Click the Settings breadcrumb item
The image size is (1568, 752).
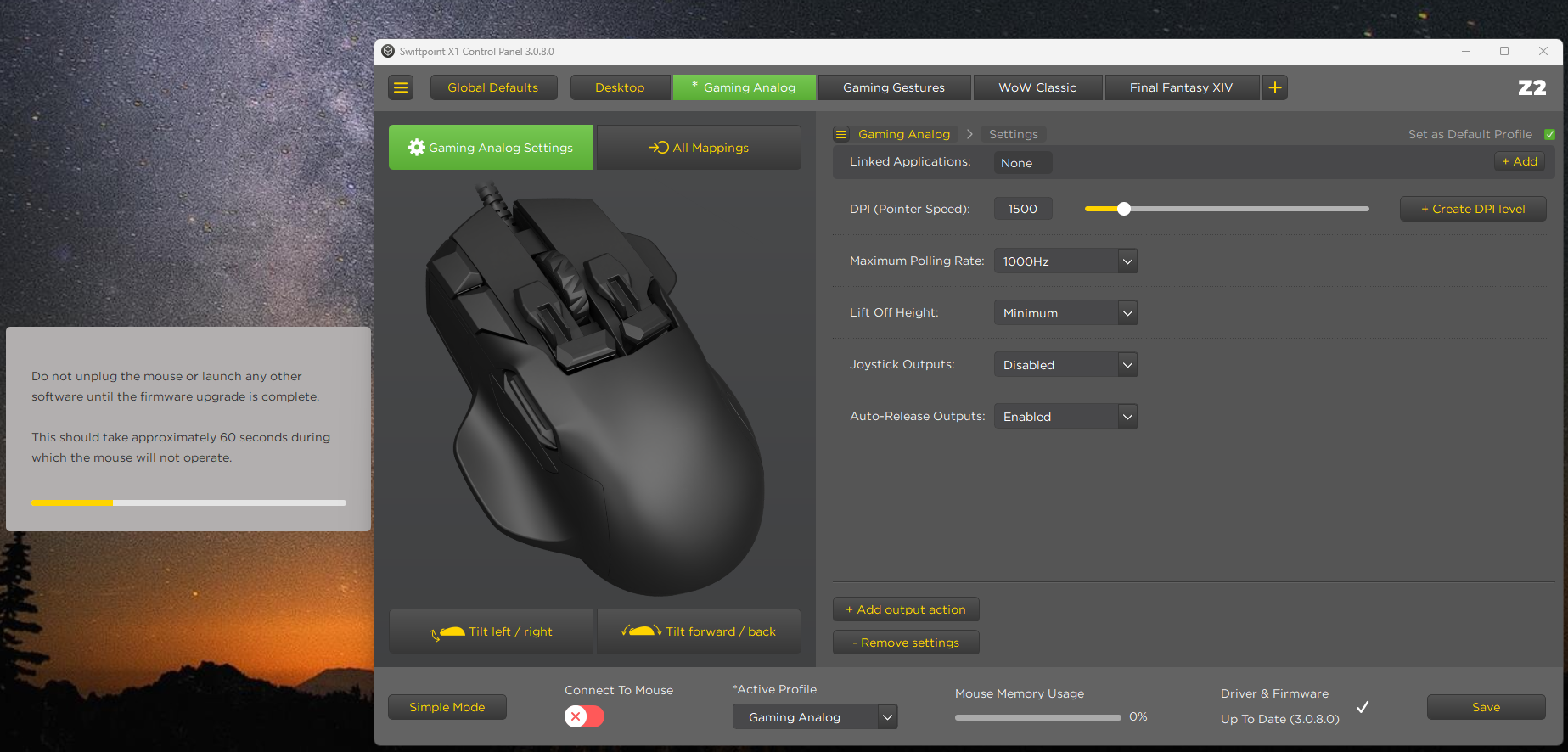(x=1014, y=134)
